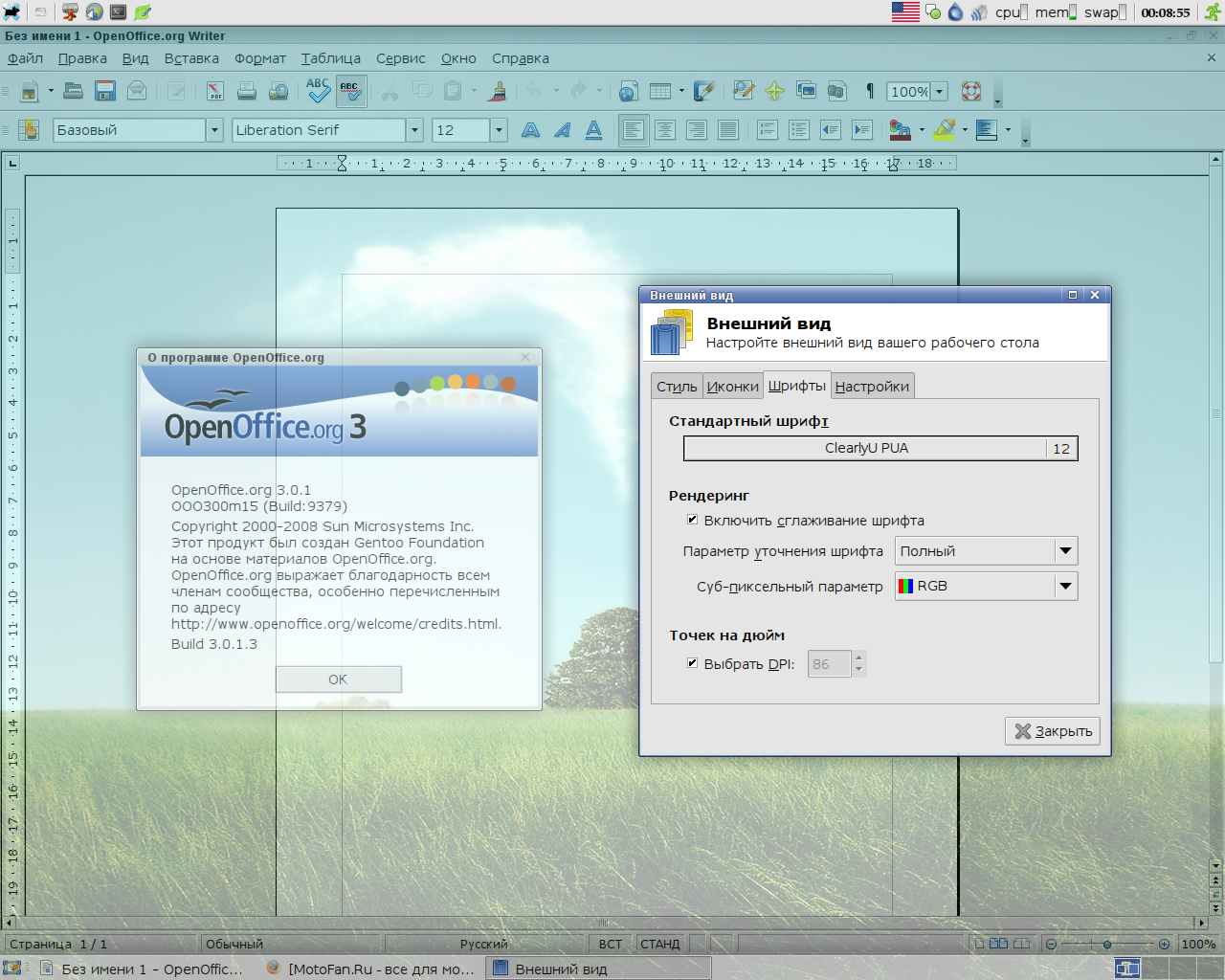Align text left
The width and height of the screenshot is (1225, 980).
634,130
